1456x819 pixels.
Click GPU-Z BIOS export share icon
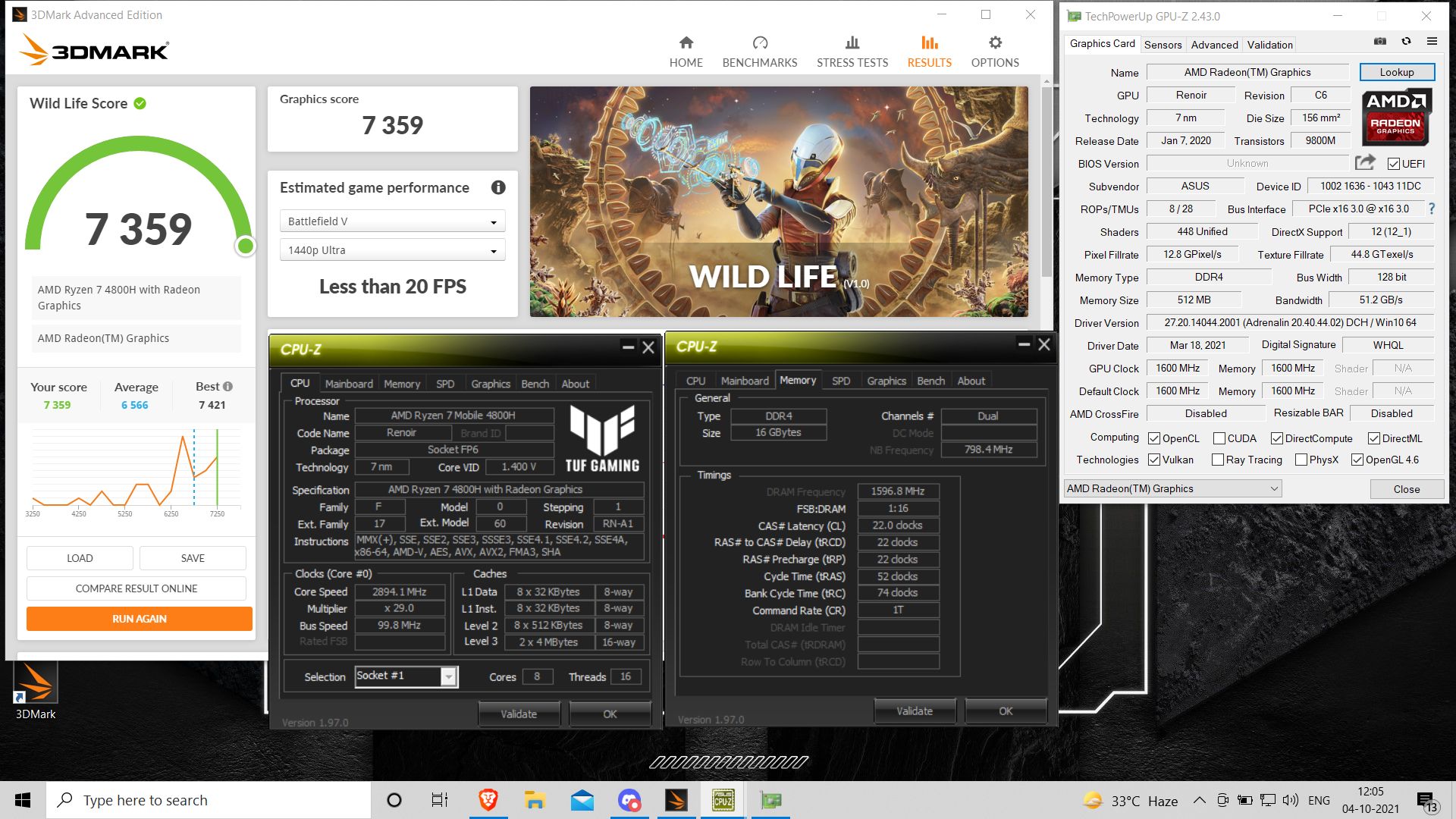tap(1365, 162)
